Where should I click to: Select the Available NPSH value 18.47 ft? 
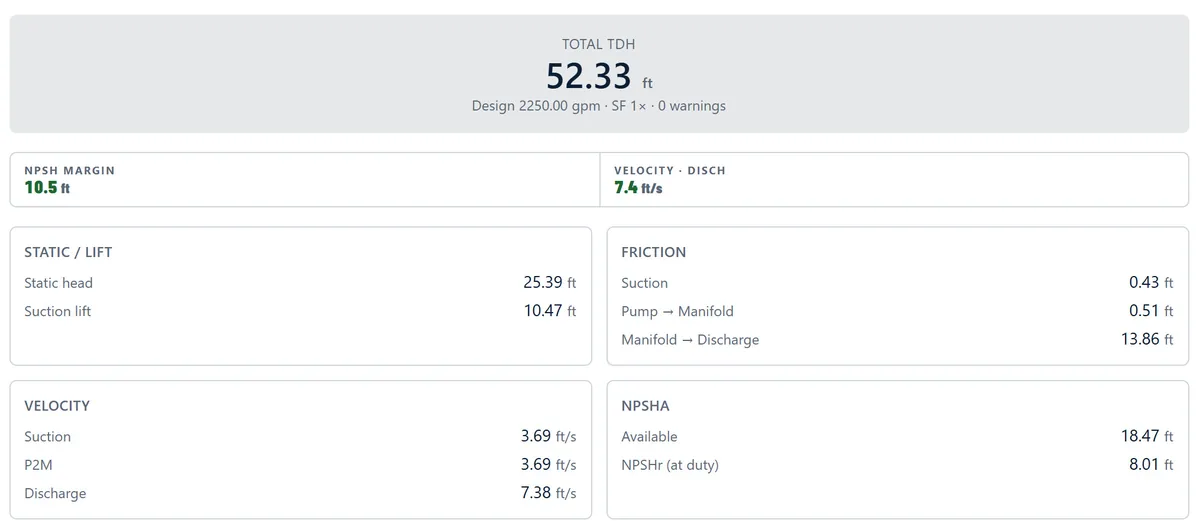tap(1147, 437)
